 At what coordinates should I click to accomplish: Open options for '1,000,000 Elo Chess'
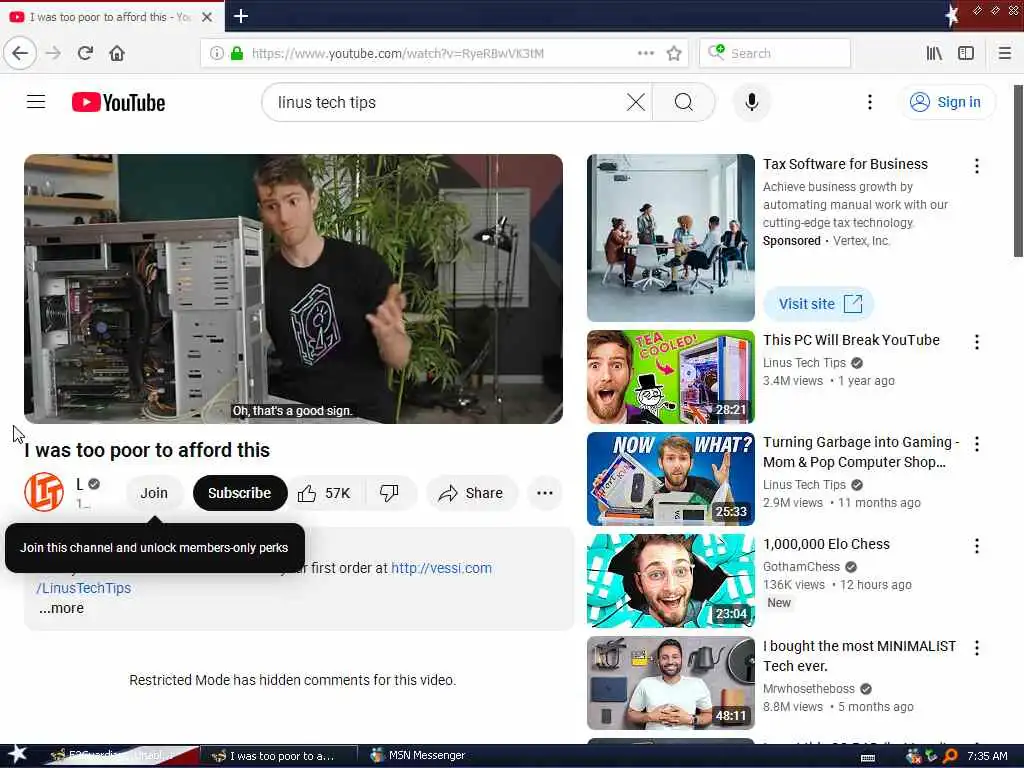pos(976,546)
